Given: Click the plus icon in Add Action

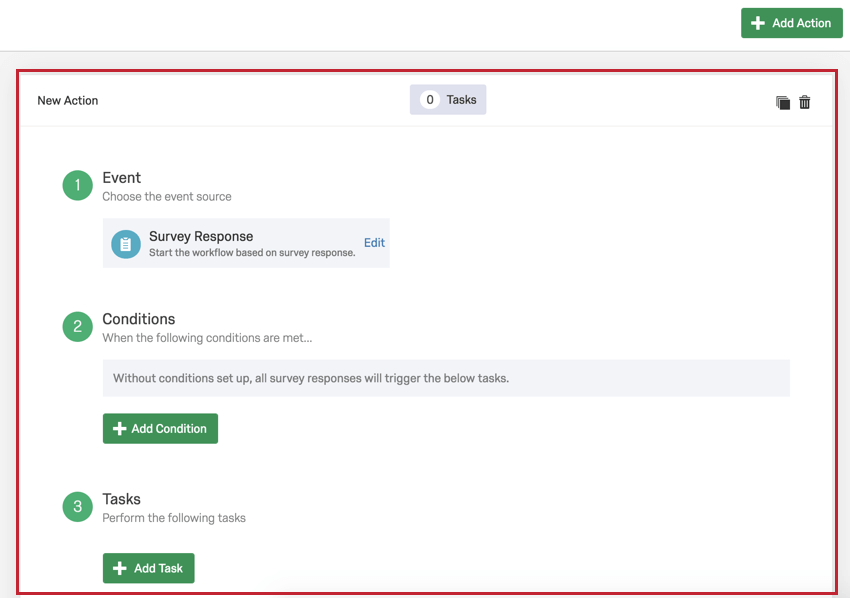Looking at the screenshot, I should coord(758,23).
